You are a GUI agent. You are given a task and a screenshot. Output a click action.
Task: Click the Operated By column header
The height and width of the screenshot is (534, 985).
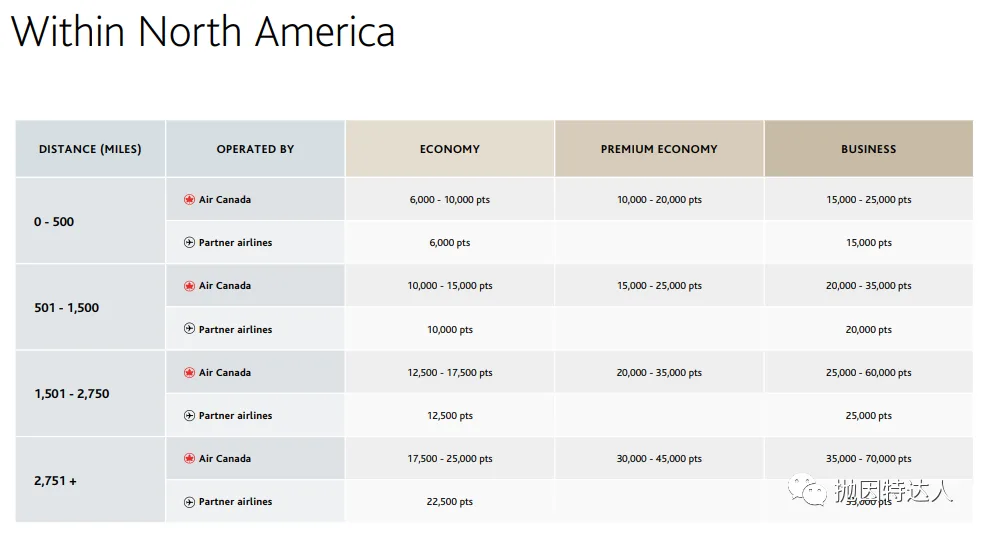pos(255,149)
